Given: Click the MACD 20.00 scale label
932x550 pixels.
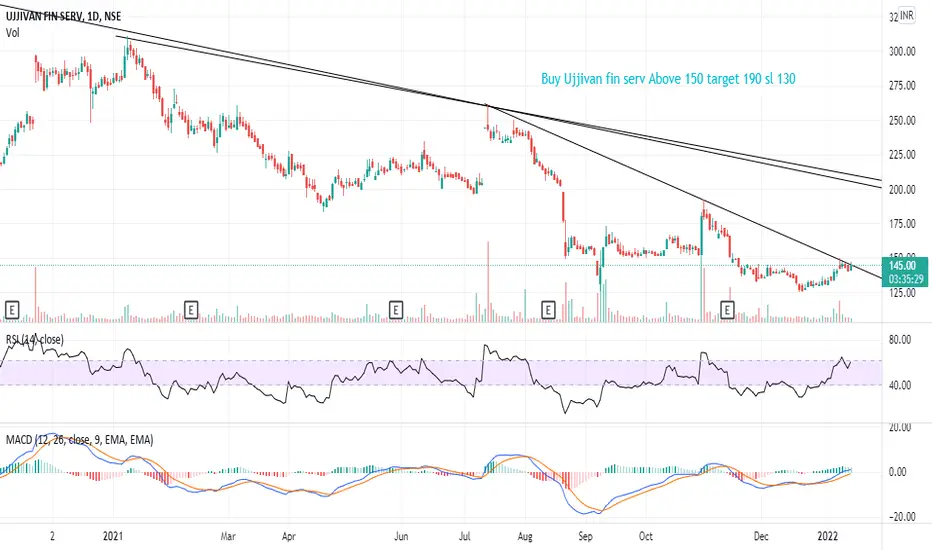Looking at the screenshot, I should click(900, 428).
